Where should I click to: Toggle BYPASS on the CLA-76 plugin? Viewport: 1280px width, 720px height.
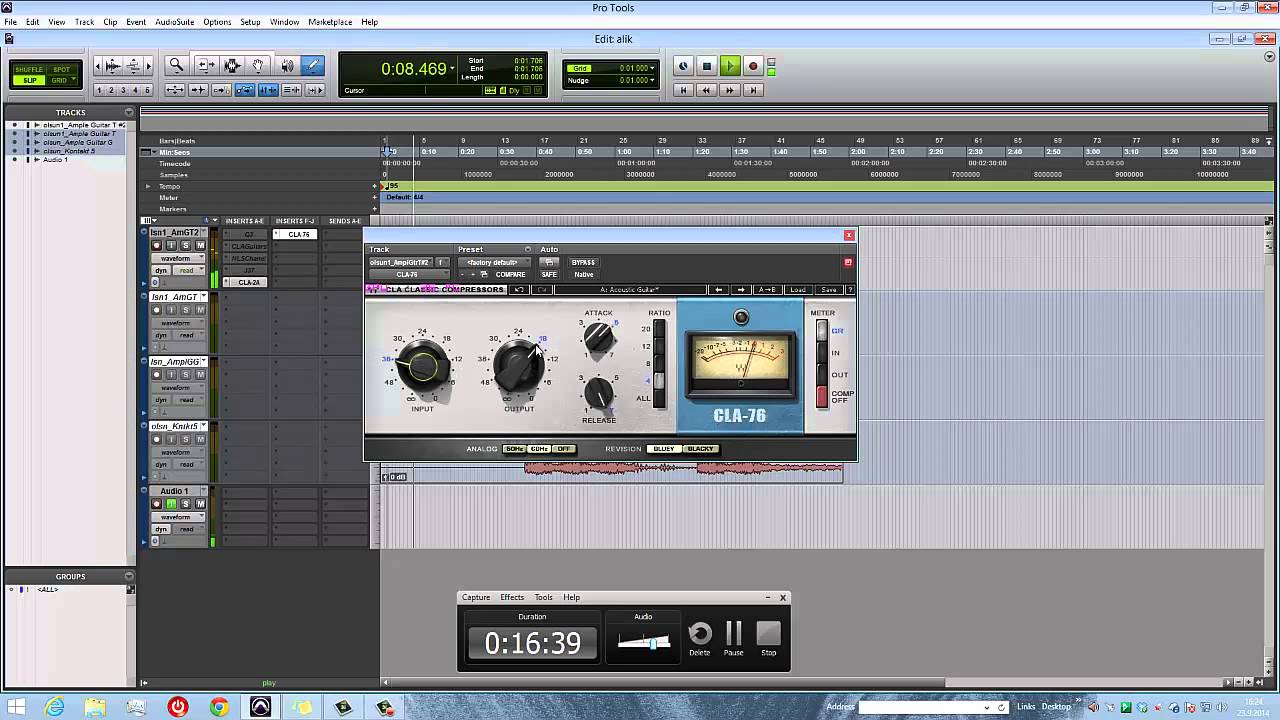[583, 262]
